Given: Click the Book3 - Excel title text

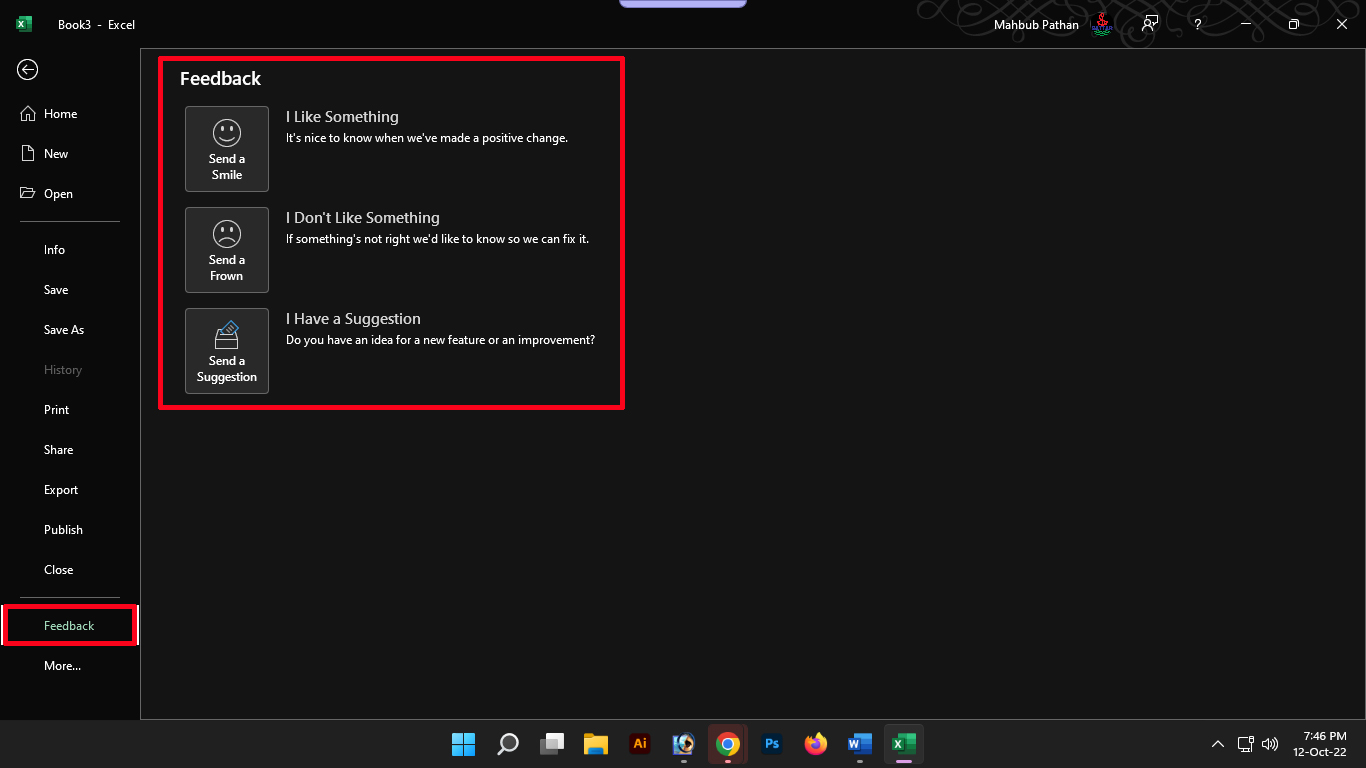Looking at the screenshot, I should [x=96, y=24].
